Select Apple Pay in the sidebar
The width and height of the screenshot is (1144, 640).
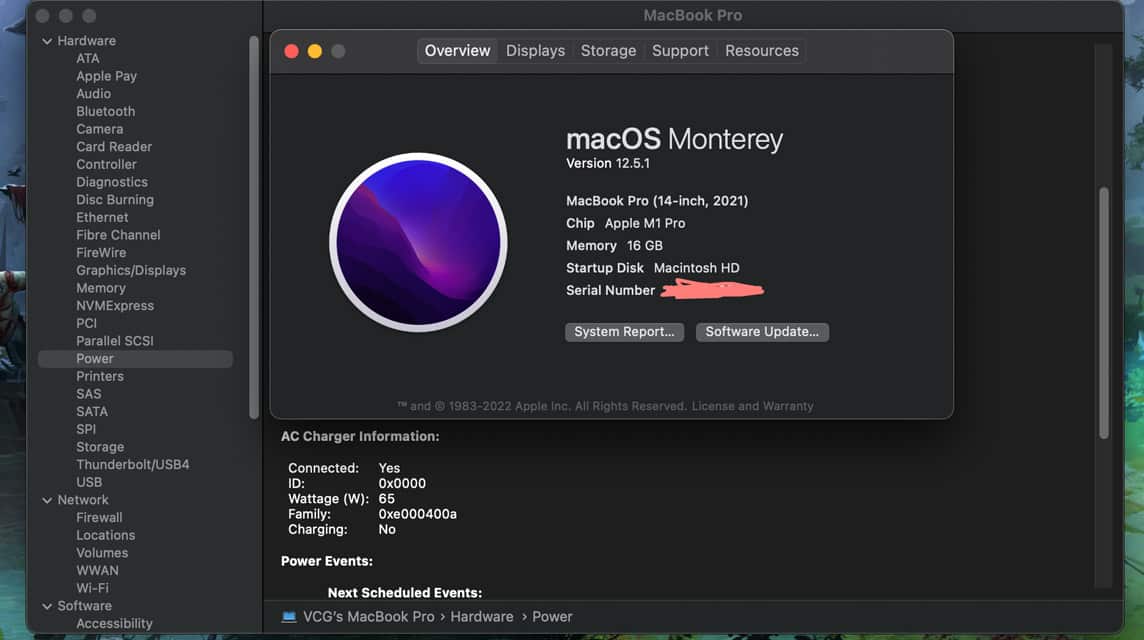107,77
